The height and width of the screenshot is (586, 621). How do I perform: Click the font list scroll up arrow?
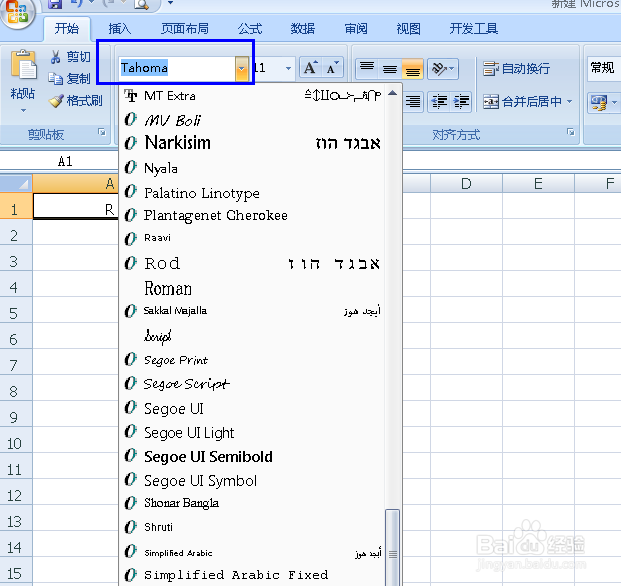(x=392, y=93)
